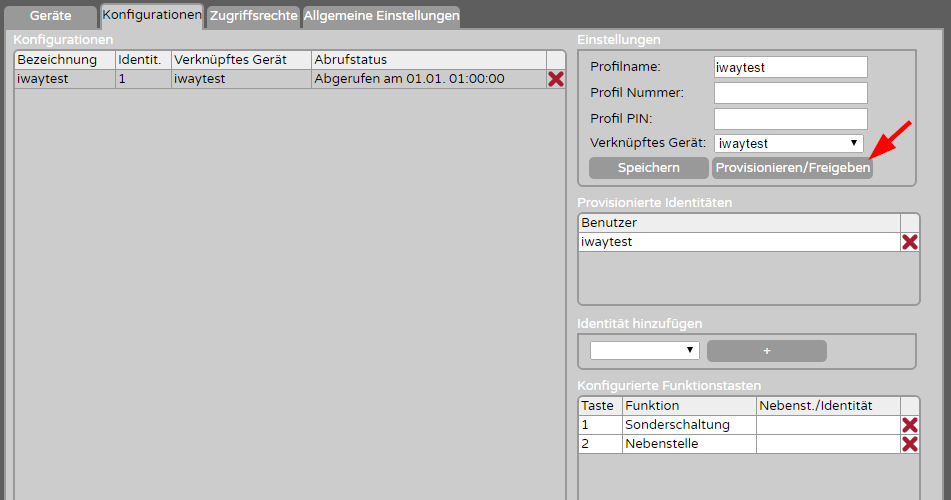Select Nebenstelle function key row
This screenshot has height=500, width=951.
[739, 444]
